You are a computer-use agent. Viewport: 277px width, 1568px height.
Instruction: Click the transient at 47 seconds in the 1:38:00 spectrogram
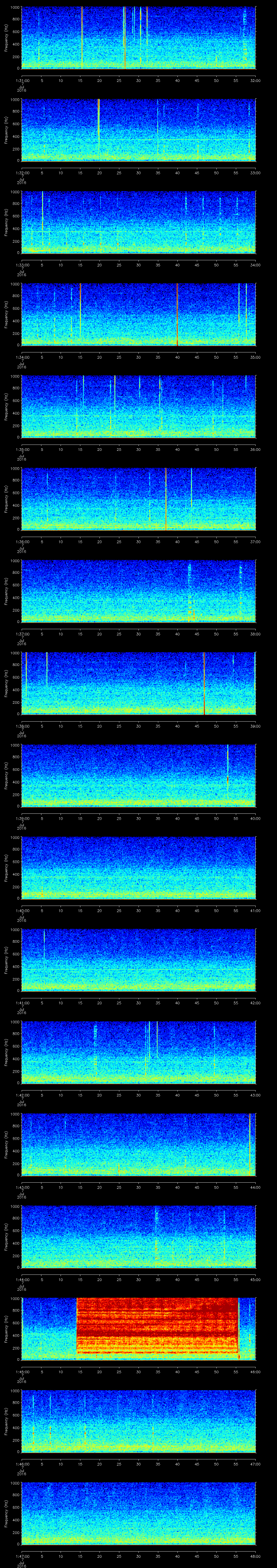click(204, 683)
